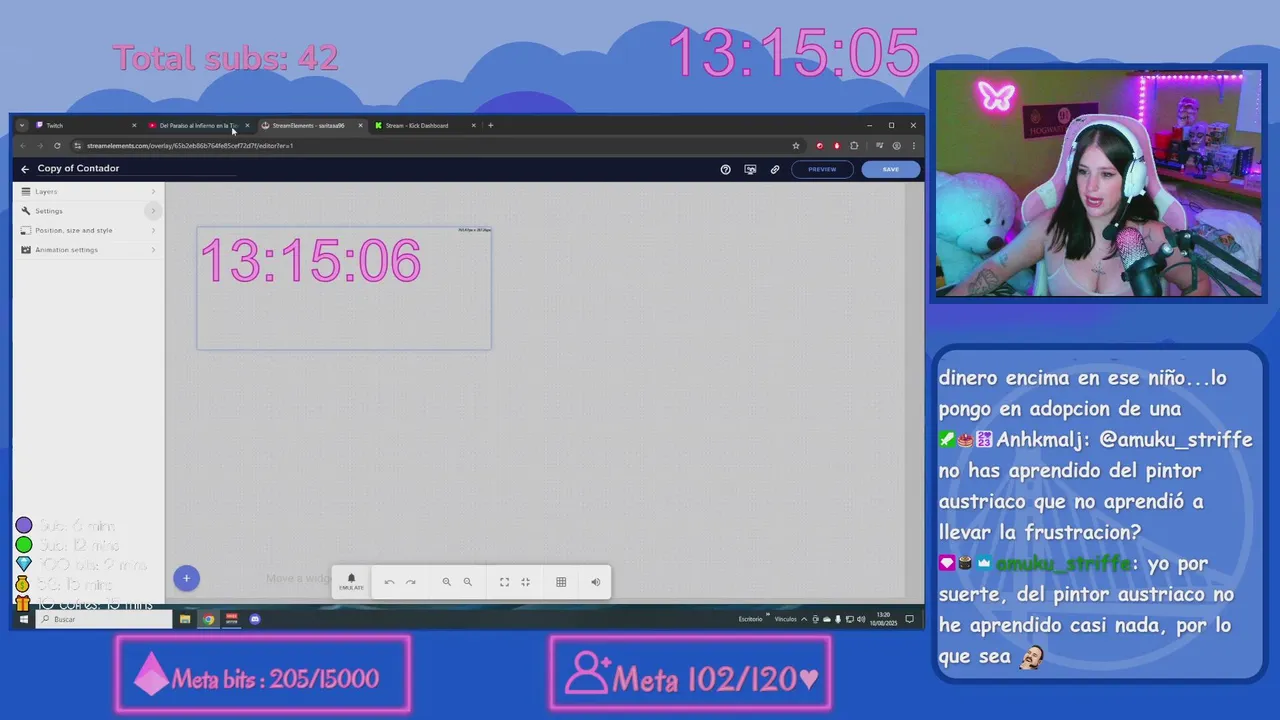Undo the last editor action

[389, 582]
